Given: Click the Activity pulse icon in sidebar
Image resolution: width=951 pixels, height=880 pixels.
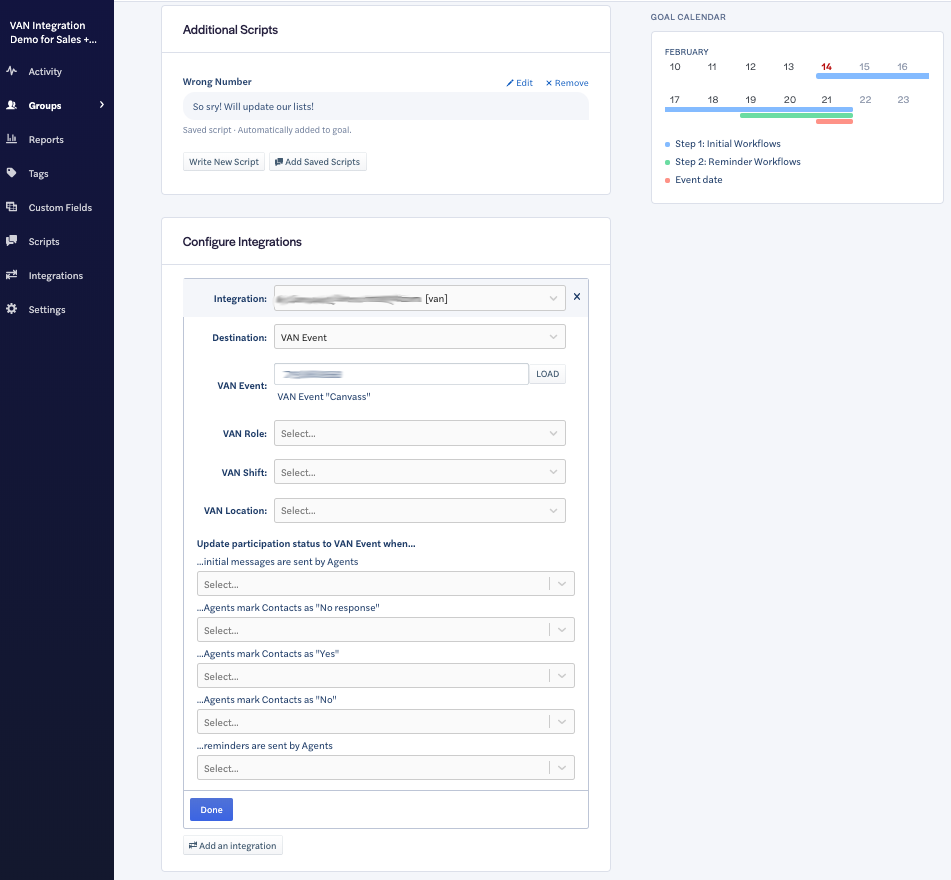Looking at the screenshot, I should pyautogui.click(x=12, y=71).
